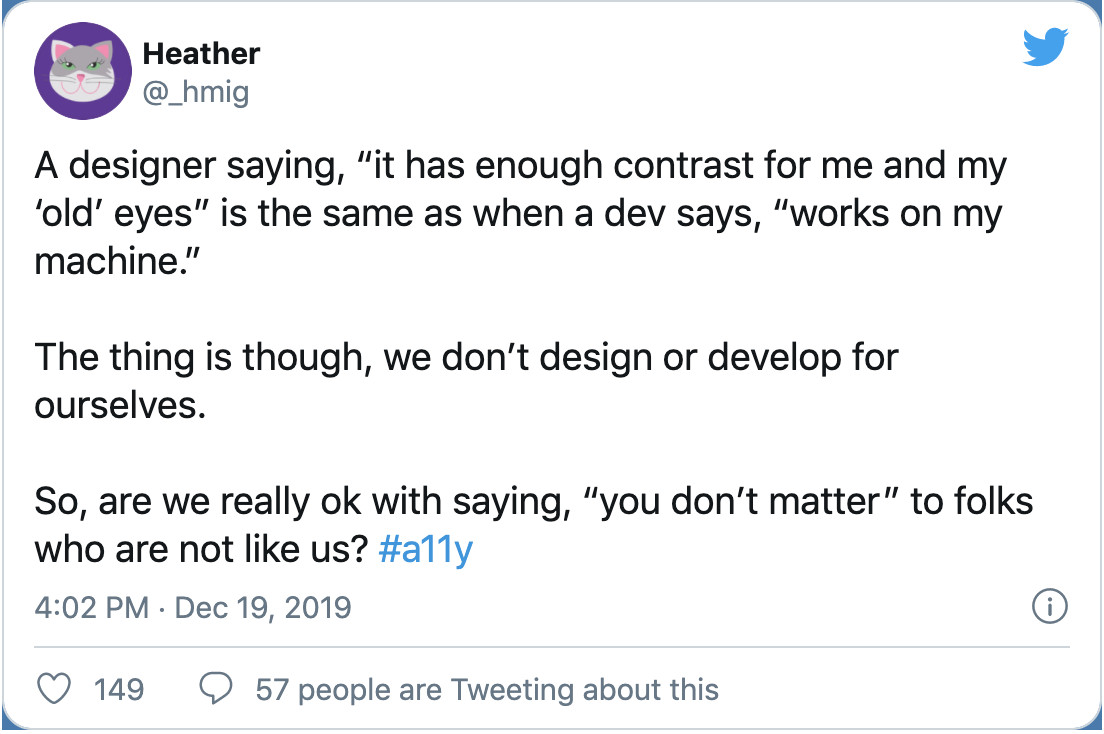Screen dimensions: 1104x734
Task: Click the word 'ourselves.' in the tweet
Action: pos(120,407)
